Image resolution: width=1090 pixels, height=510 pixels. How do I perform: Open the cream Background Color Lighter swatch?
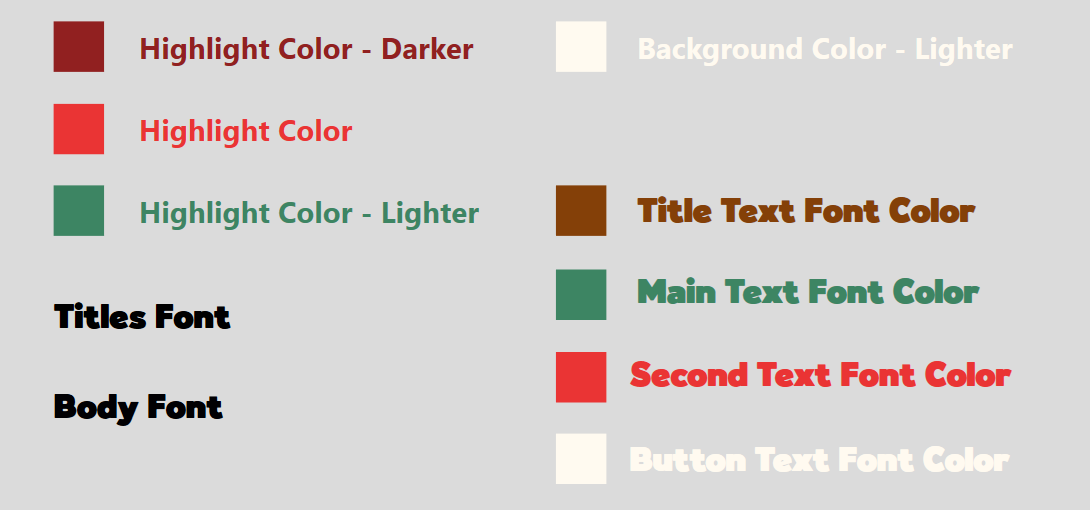coord(581,47)
